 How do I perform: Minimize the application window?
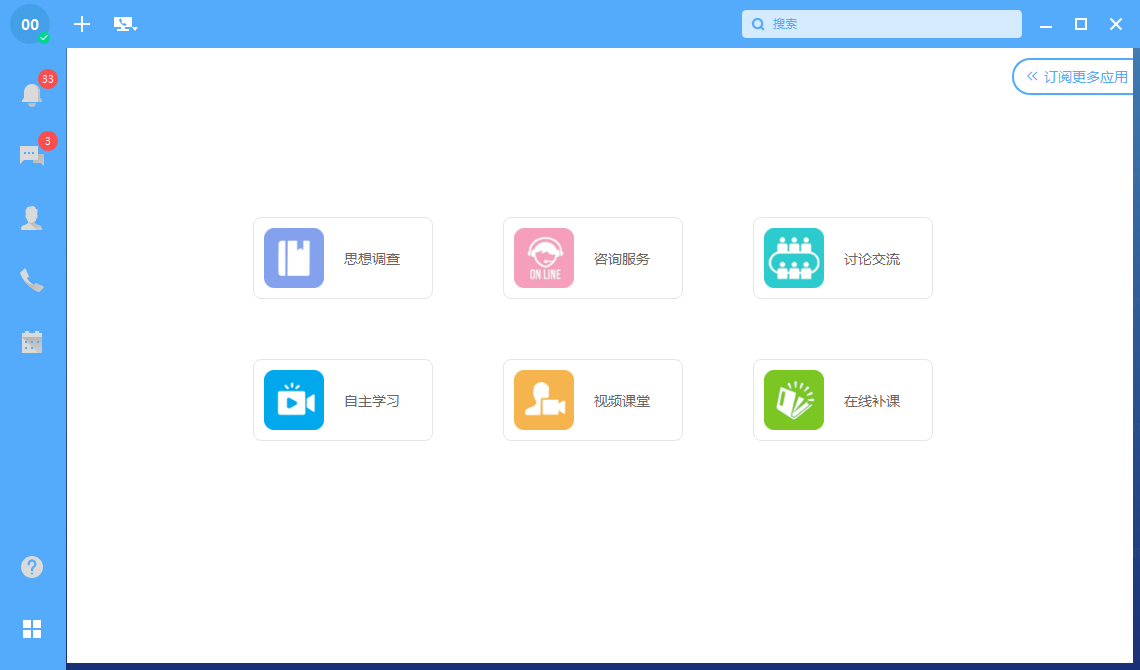pos(1046,24)
